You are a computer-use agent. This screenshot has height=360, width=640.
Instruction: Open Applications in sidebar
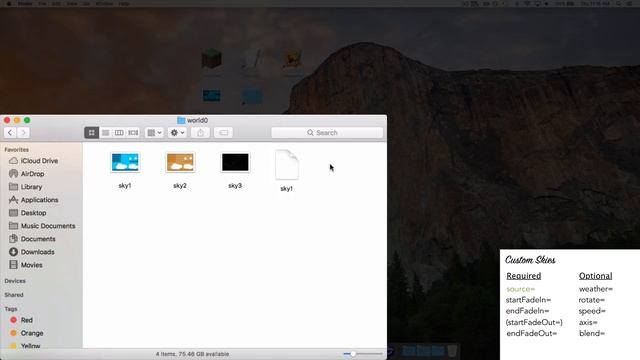click(39, 200)
